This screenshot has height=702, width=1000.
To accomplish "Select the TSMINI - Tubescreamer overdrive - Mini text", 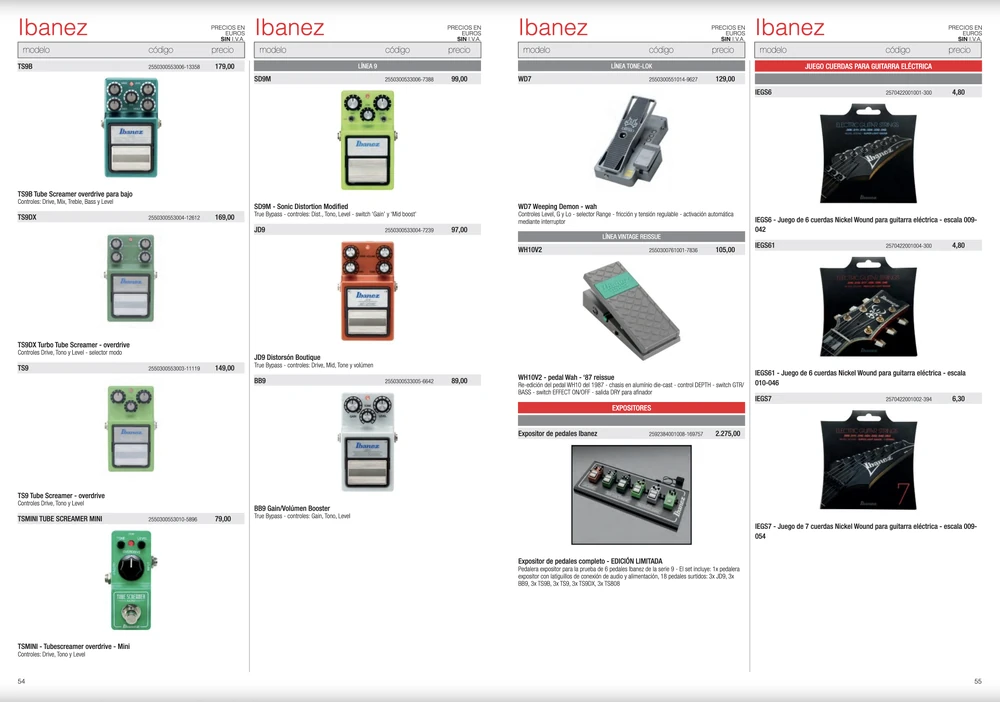I will [73, 647].
